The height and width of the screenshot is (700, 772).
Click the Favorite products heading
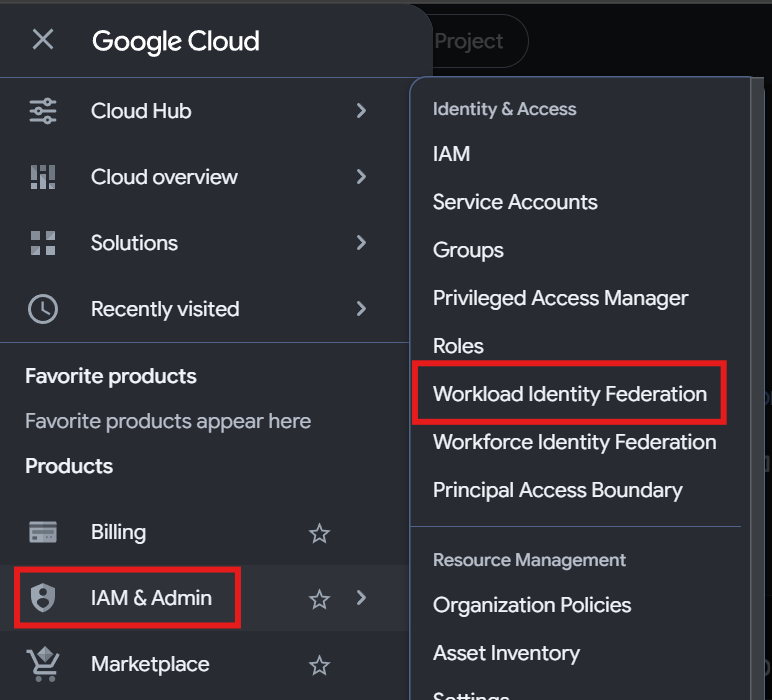111,376
